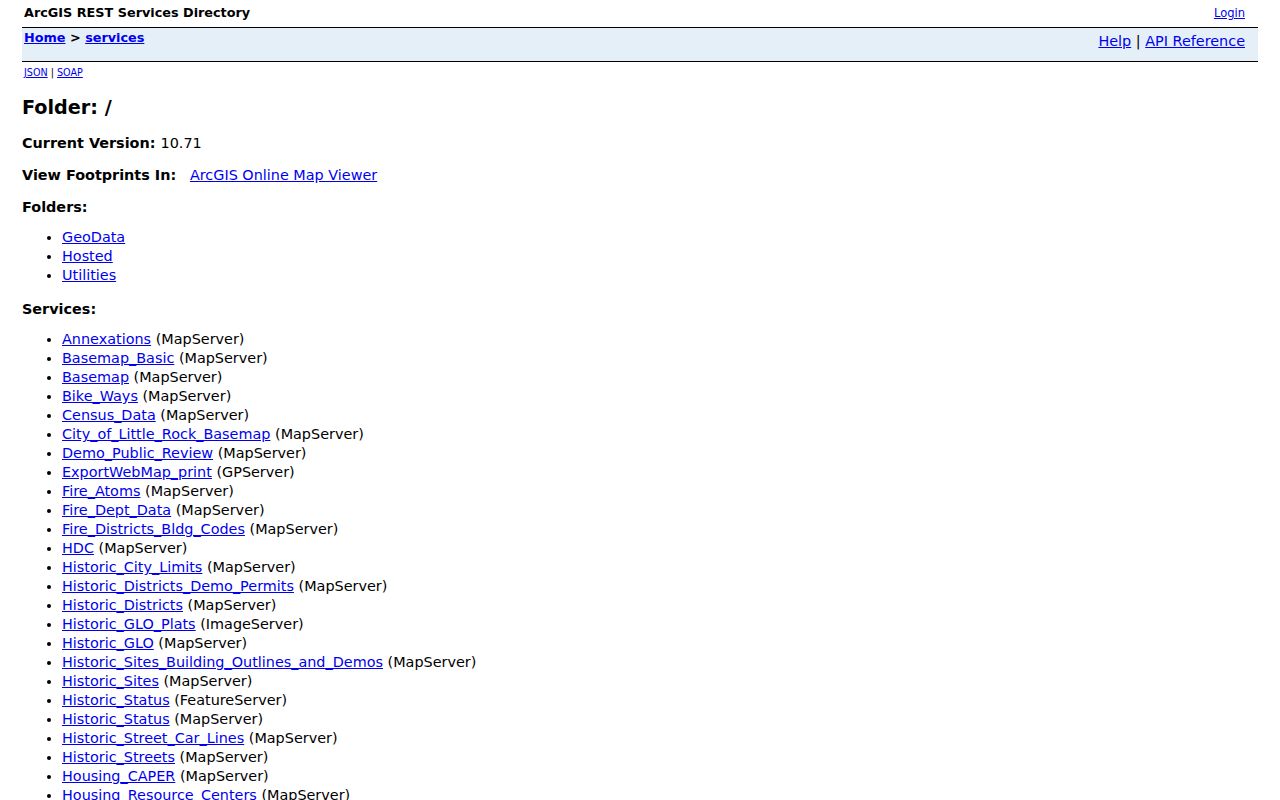Open City_of_Little_Rock_Basemap service

click(166, 434)
